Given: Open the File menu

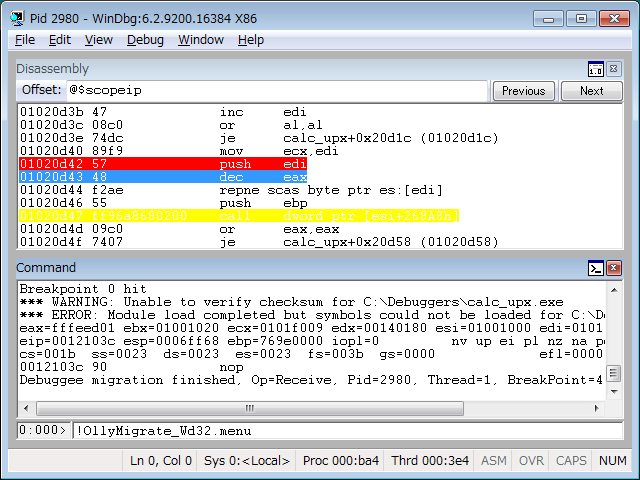Looking at the screenshot, I should pyautogui.click(x=25, y=40).
